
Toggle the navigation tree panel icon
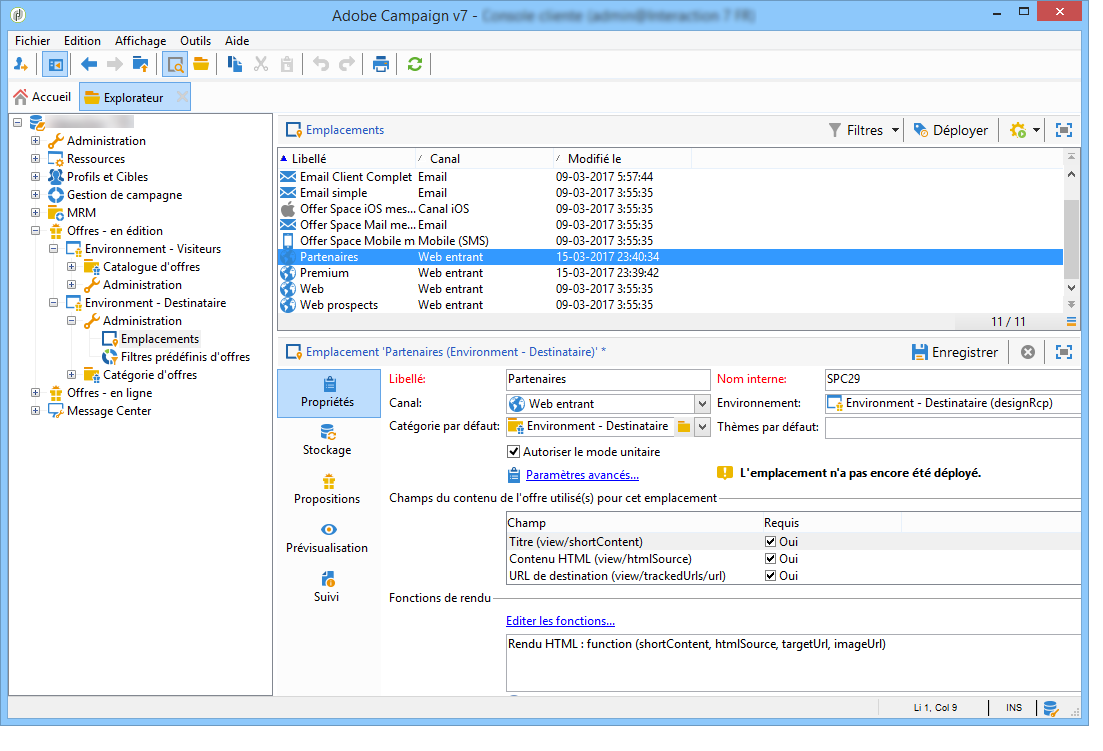[55, 65]
